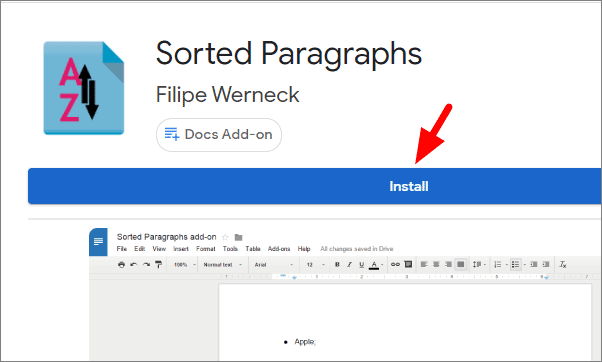The height and width of the screenshot is (362, 602).
Task: Click the Google Docs home icon
Action: 98,242
